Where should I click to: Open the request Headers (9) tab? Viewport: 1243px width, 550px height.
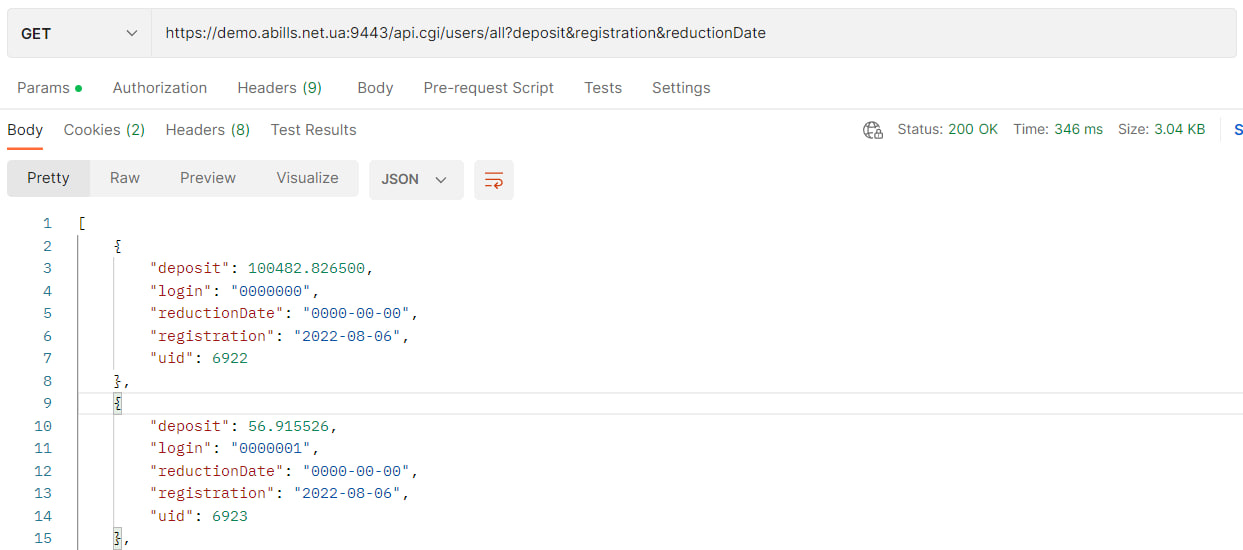pos(279,88)
